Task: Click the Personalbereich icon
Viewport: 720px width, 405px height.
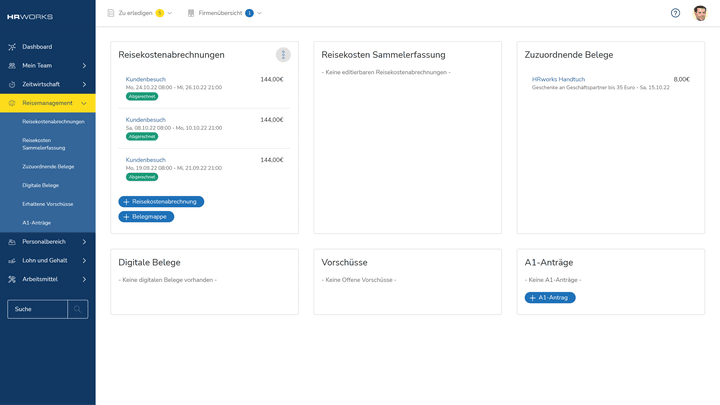Action: (12, 242)
